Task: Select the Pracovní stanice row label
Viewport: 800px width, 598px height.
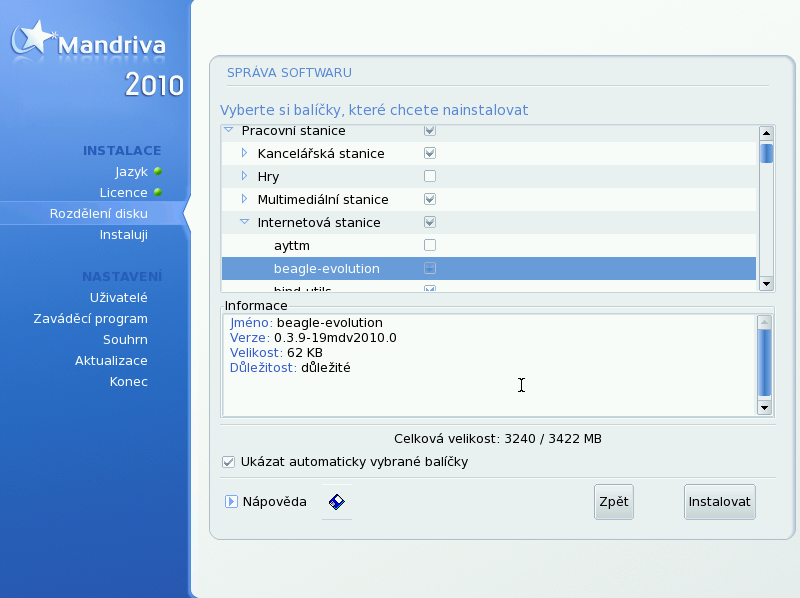Action: tap(293, 131)
